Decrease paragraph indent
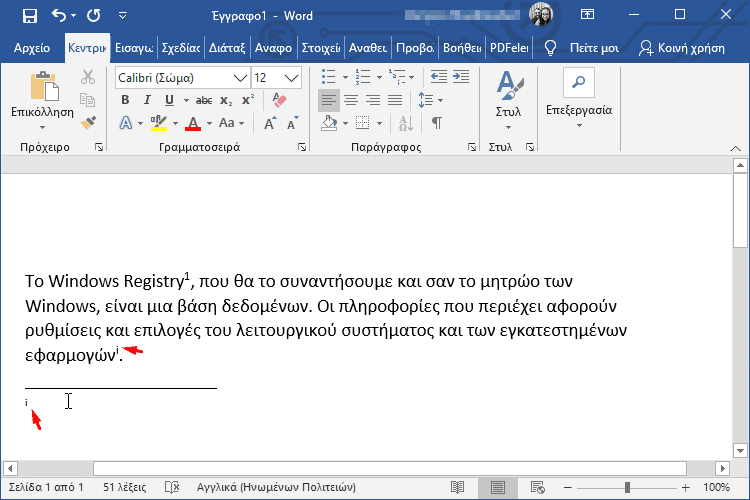 tap(439, 77)
